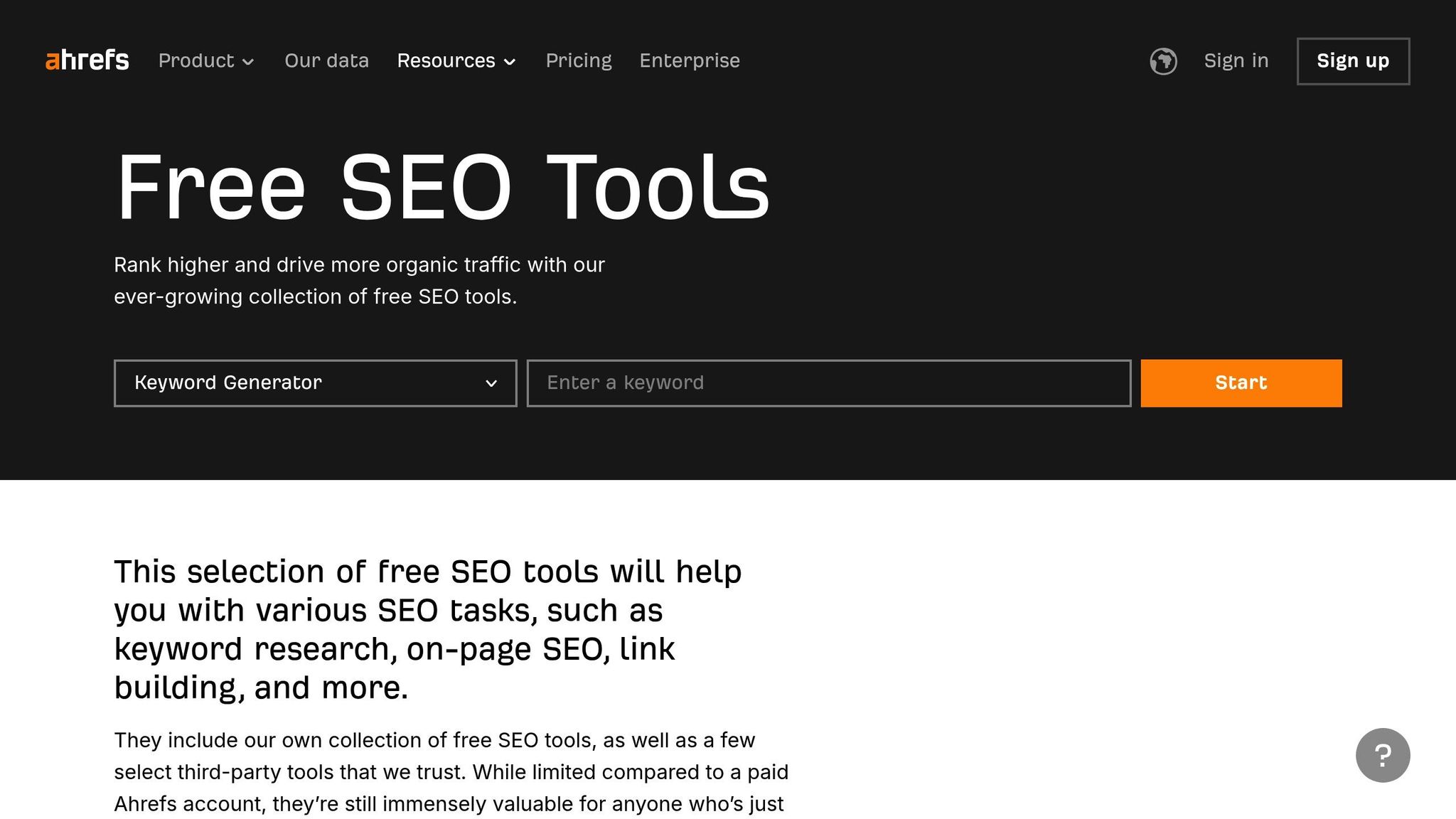This screenshot has width=1456, height=819.
Task: Select the Keyword Generator tool selector text
Action: point(228,382)
